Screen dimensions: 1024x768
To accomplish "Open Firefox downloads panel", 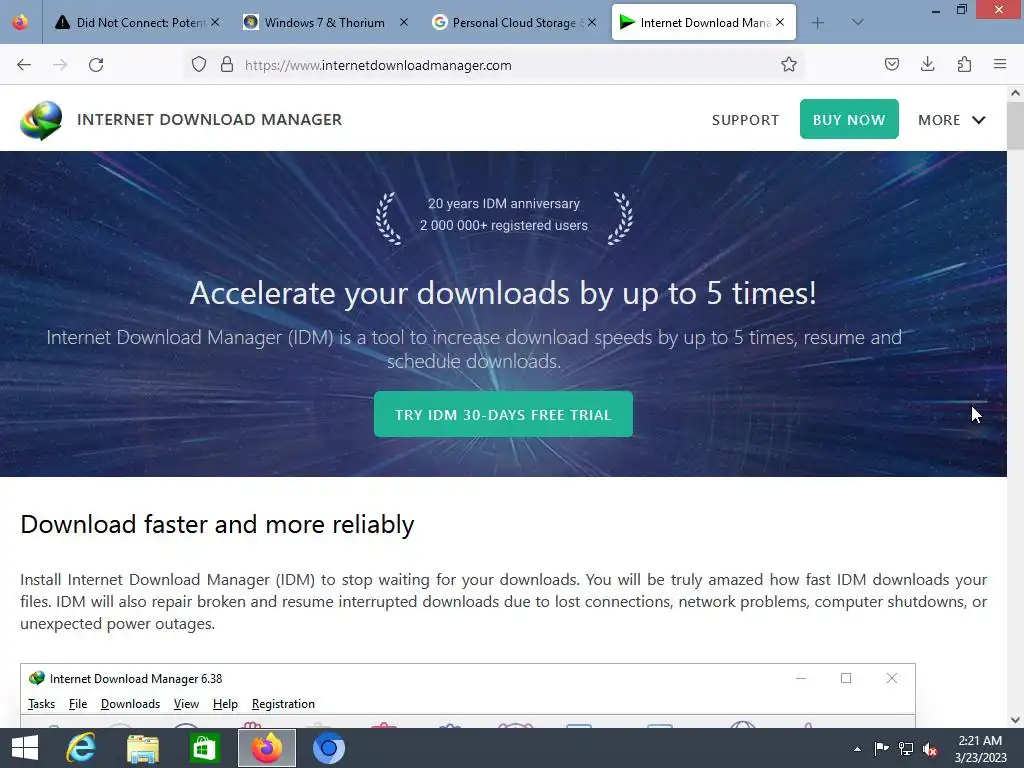I will pyautogui.click(x=927, y=64).
